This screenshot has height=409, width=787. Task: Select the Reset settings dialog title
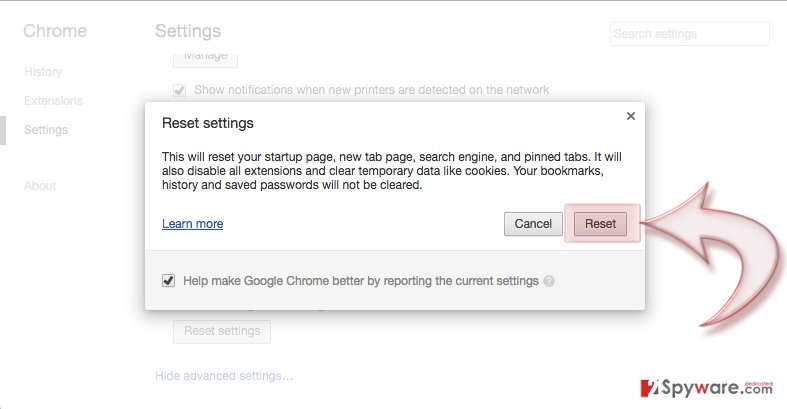pyautogui.click(x=208, y=123)
